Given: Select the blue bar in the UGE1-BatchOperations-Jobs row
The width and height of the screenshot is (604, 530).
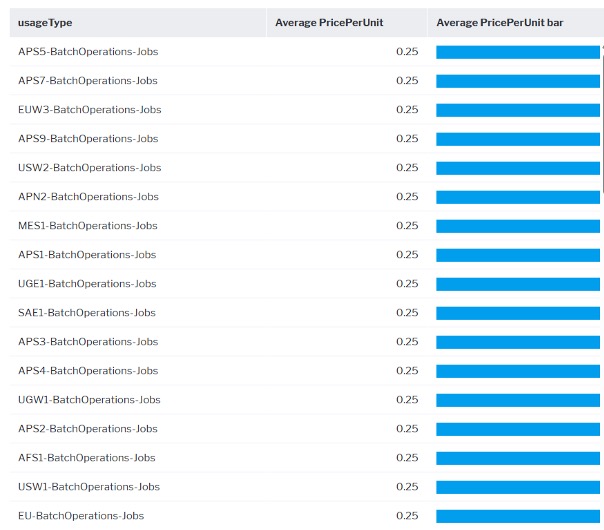Looking at the screenshot, I should 517,284.
